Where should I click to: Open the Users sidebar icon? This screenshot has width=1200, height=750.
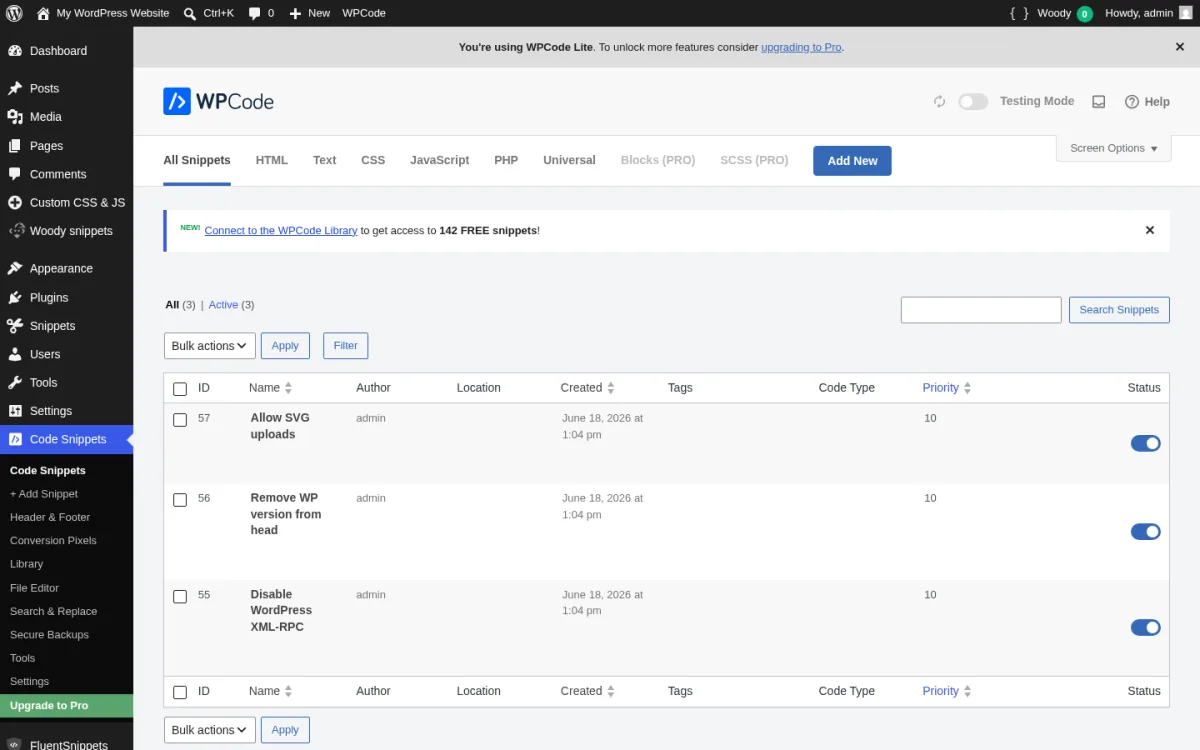pyautogui.click(x=15, y=354)
